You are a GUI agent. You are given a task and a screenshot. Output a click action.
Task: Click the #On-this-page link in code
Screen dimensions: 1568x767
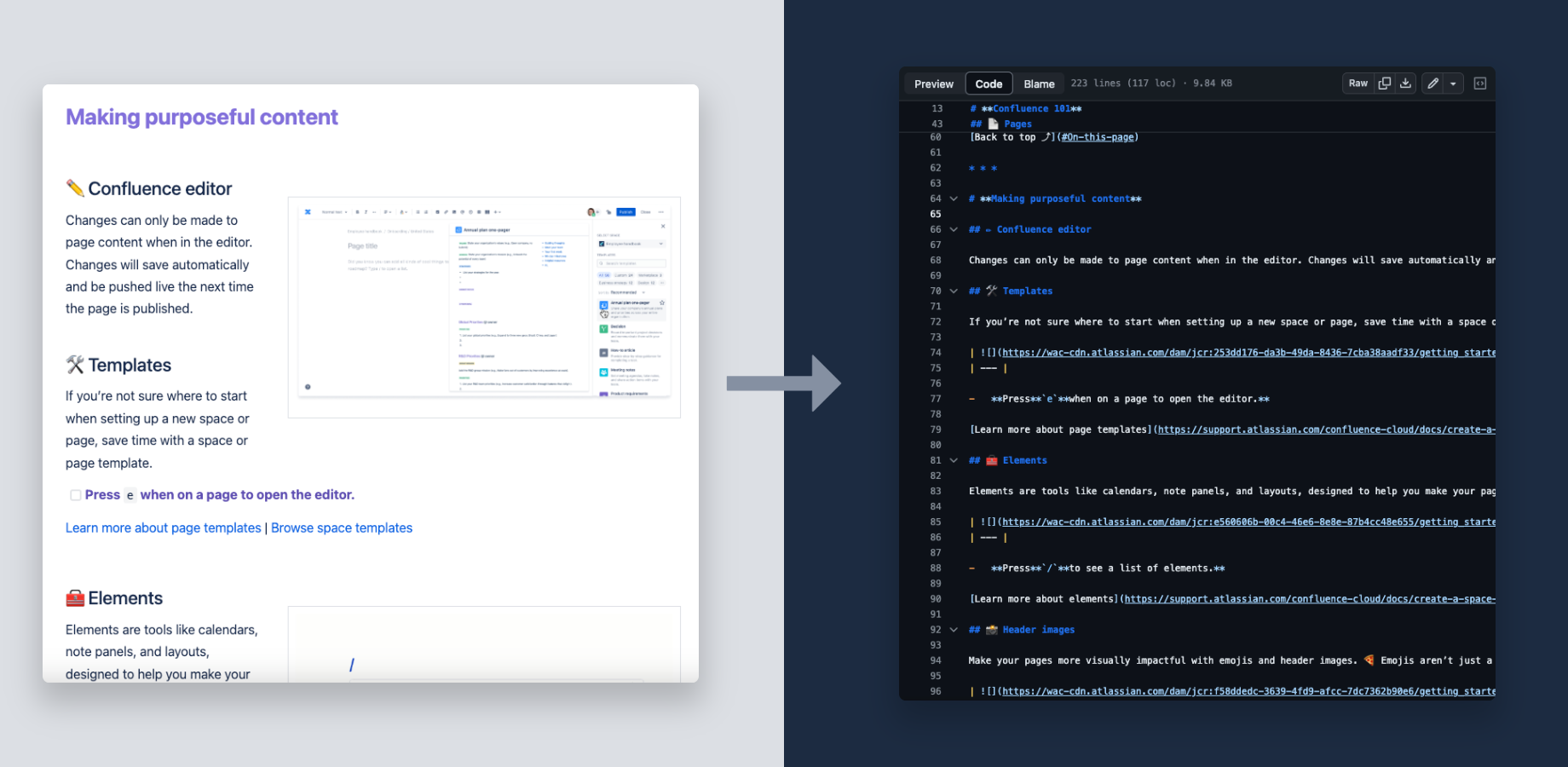pyautogui.click(x=1098, y=137)
